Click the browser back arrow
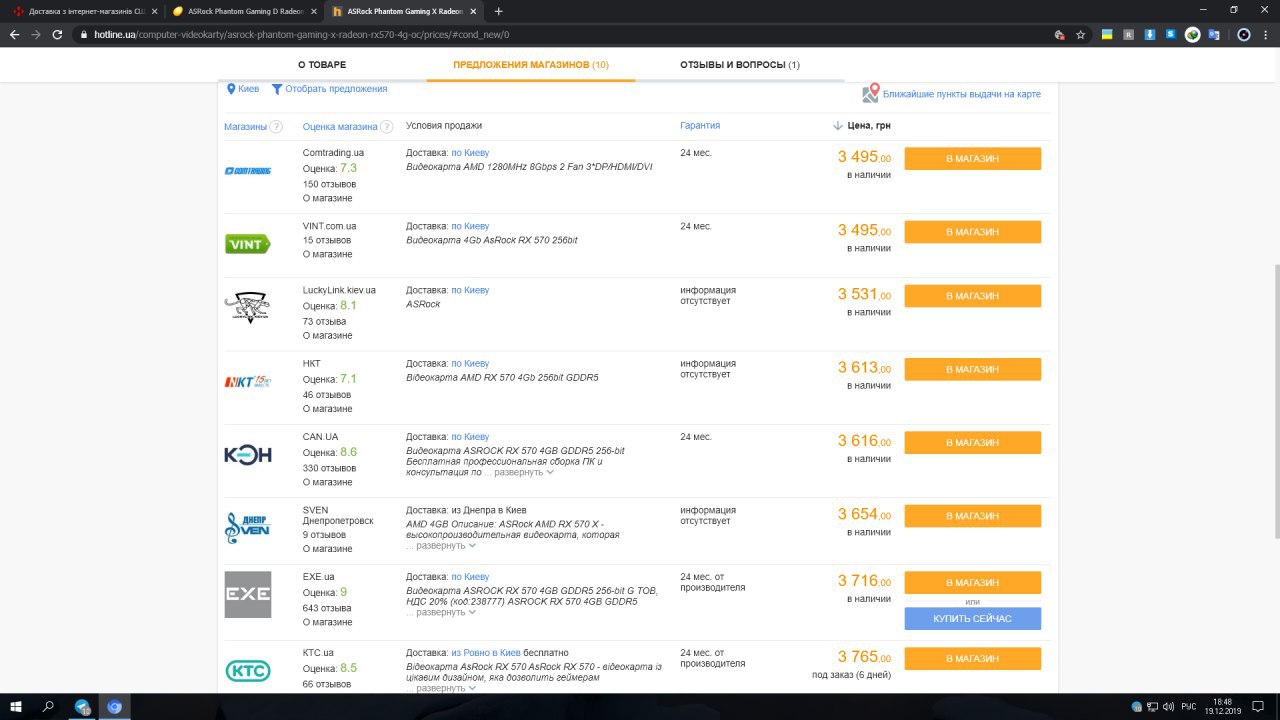Viewport: 1280px width, 720px height. tap(14, 34)
